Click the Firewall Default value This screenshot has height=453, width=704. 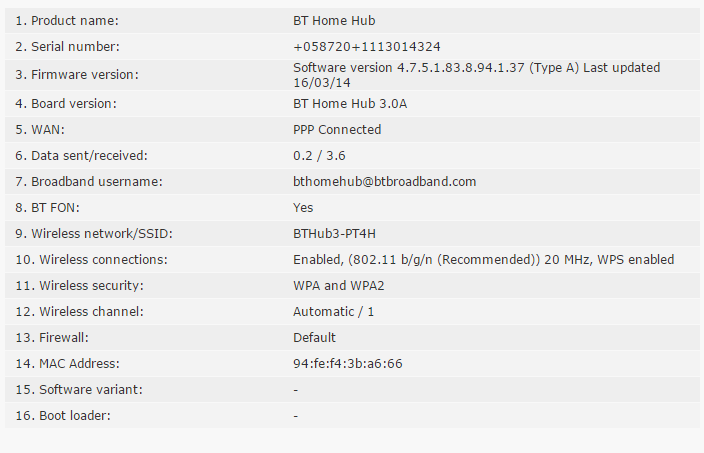coord(314,337)
